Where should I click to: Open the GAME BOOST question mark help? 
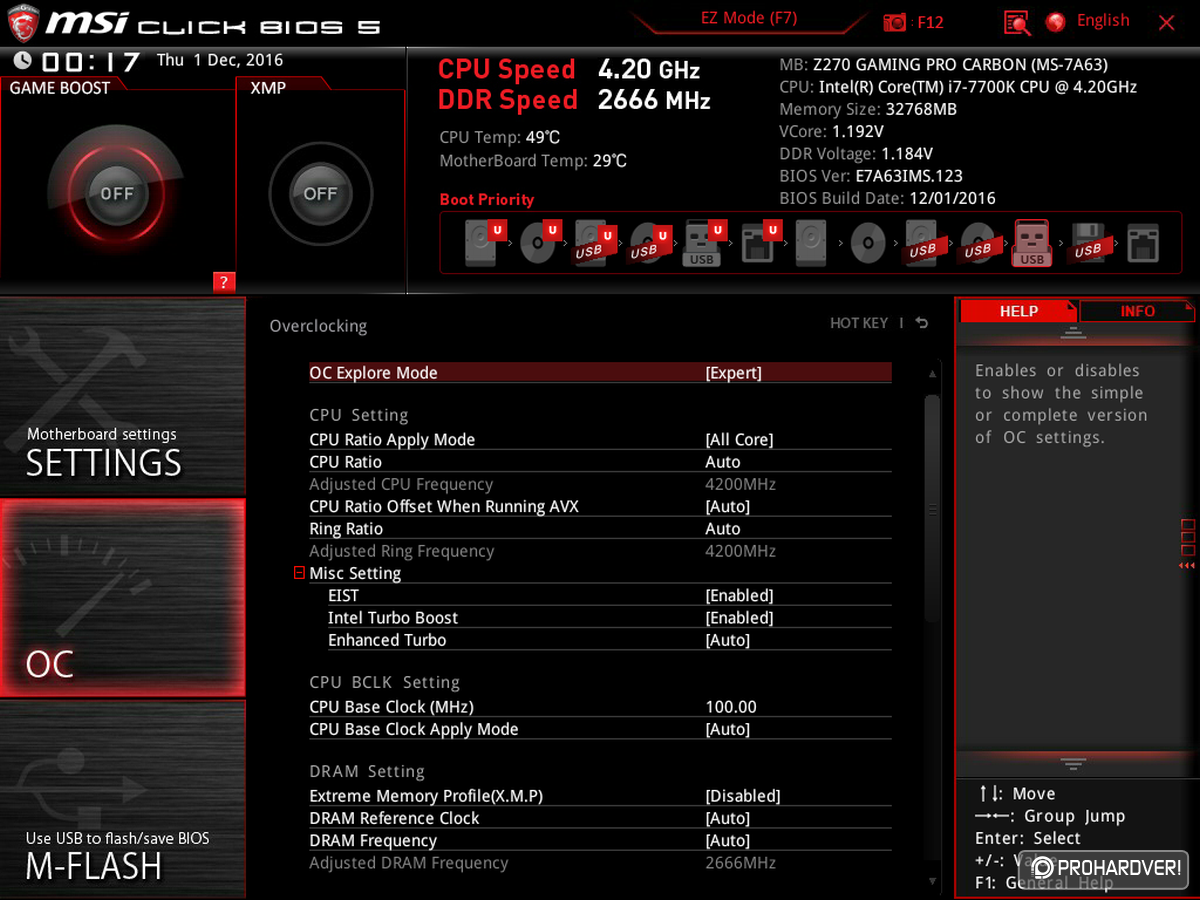click(224, 282)
